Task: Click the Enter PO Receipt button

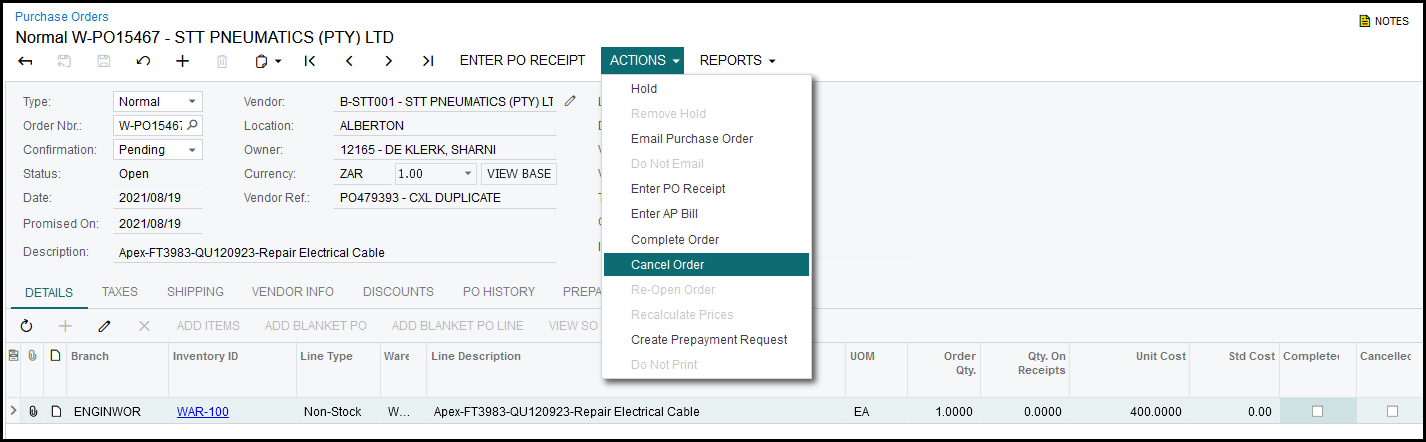Action: click(522, 61)
